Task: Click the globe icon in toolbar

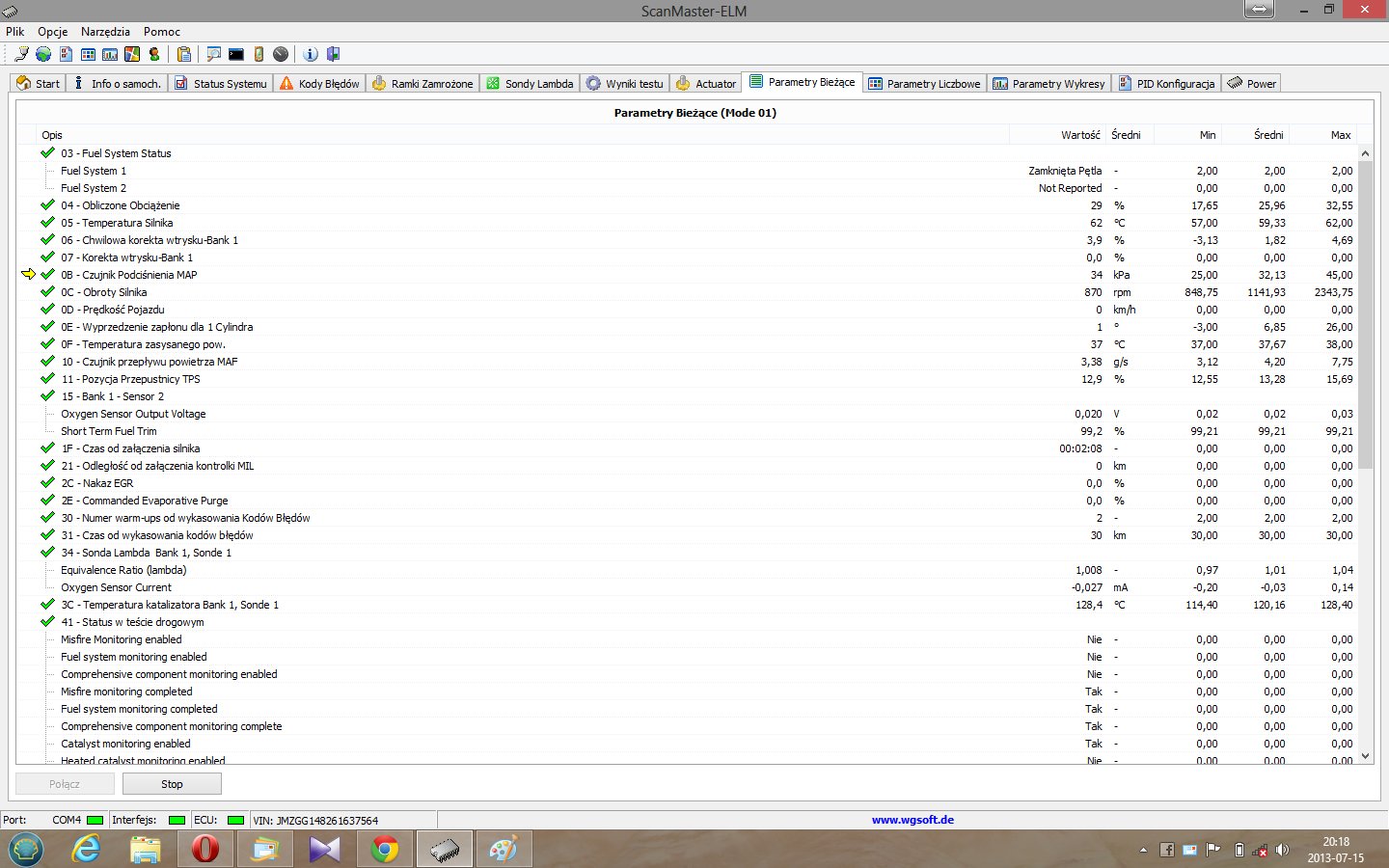Action: (43, 54)
